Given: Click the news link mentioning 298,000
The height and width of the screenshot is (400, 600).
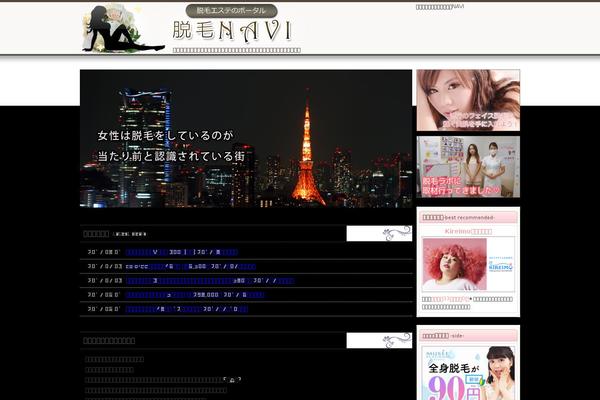Looking at the screenshot, I should [195, 295].
